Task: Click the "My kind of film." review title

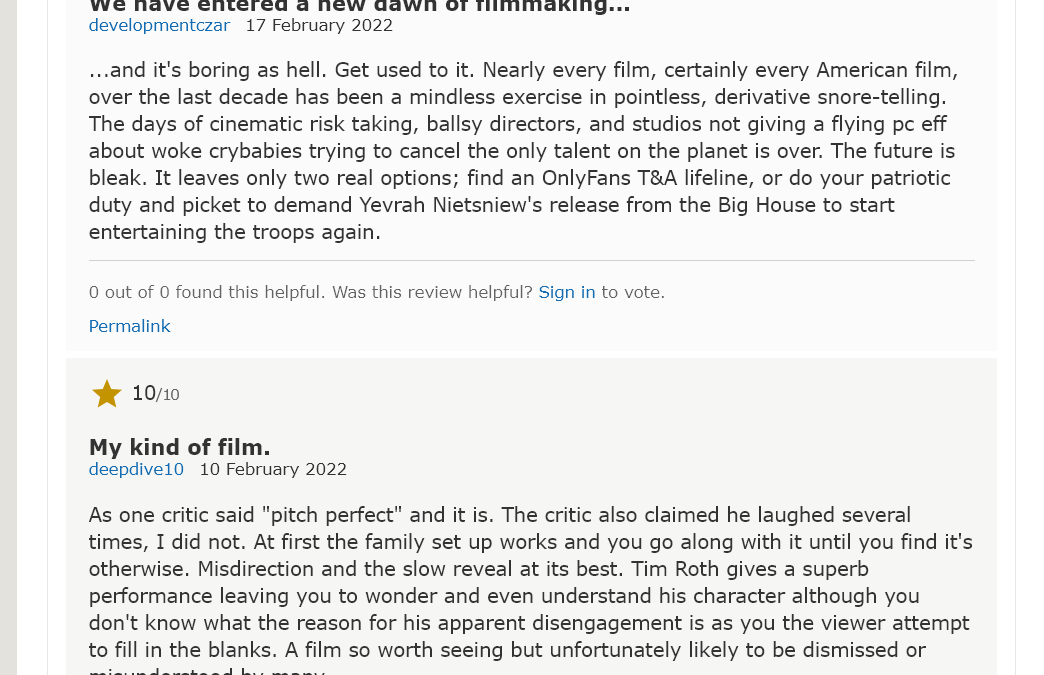Action: click(179, 446)
